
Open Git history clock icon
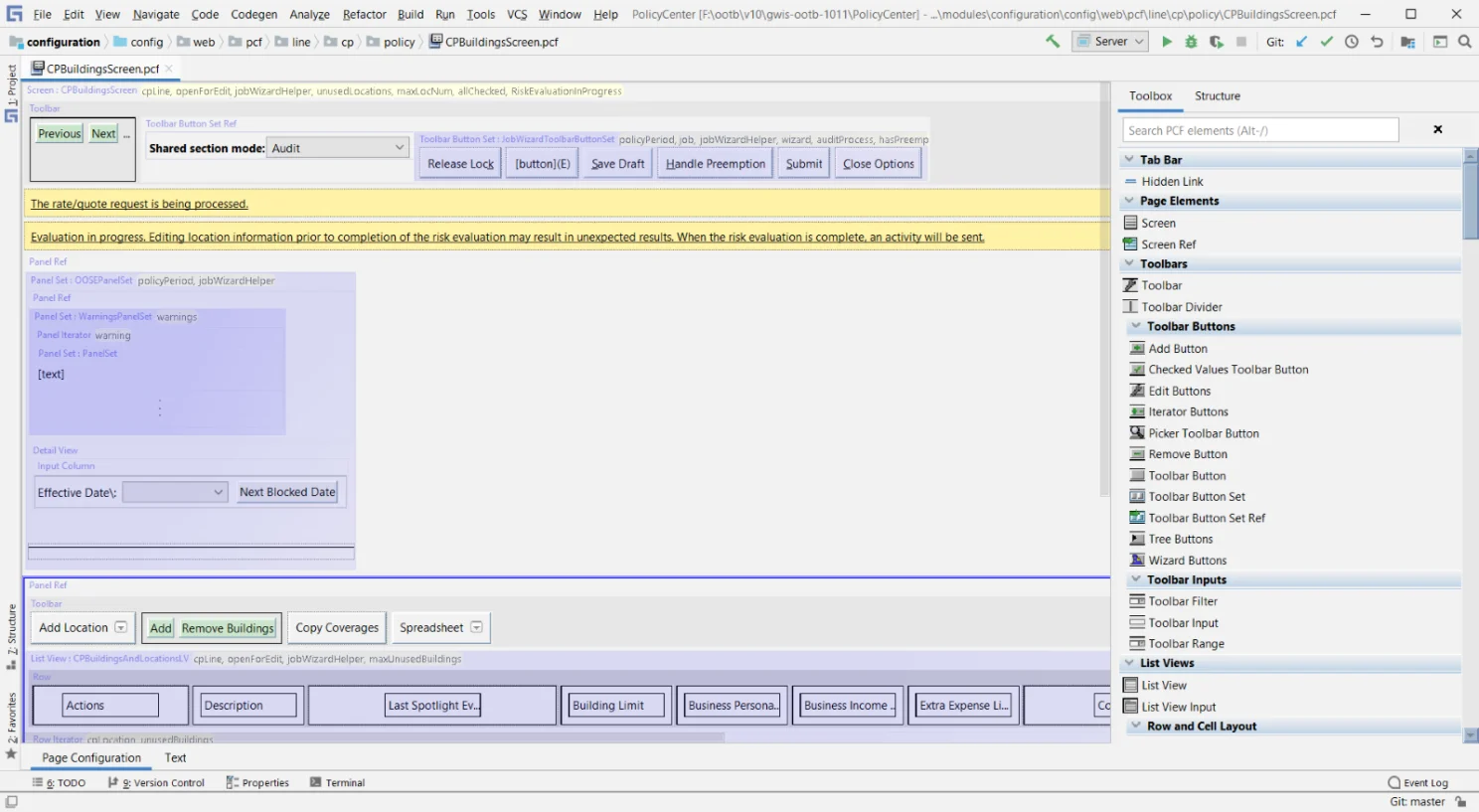[x=1352, y=42]
